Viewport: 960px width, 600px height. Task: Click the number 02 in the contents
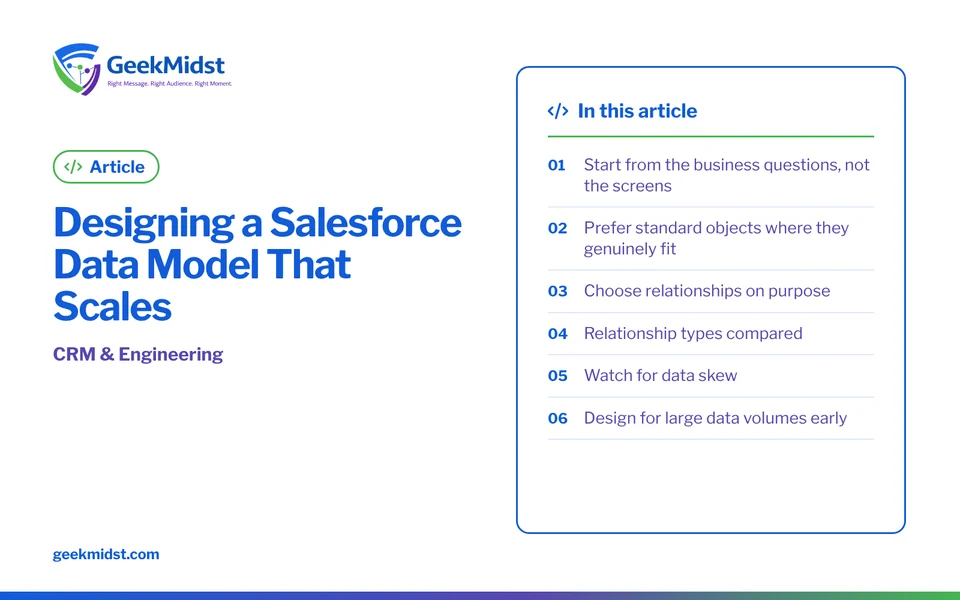coord(557,228)
